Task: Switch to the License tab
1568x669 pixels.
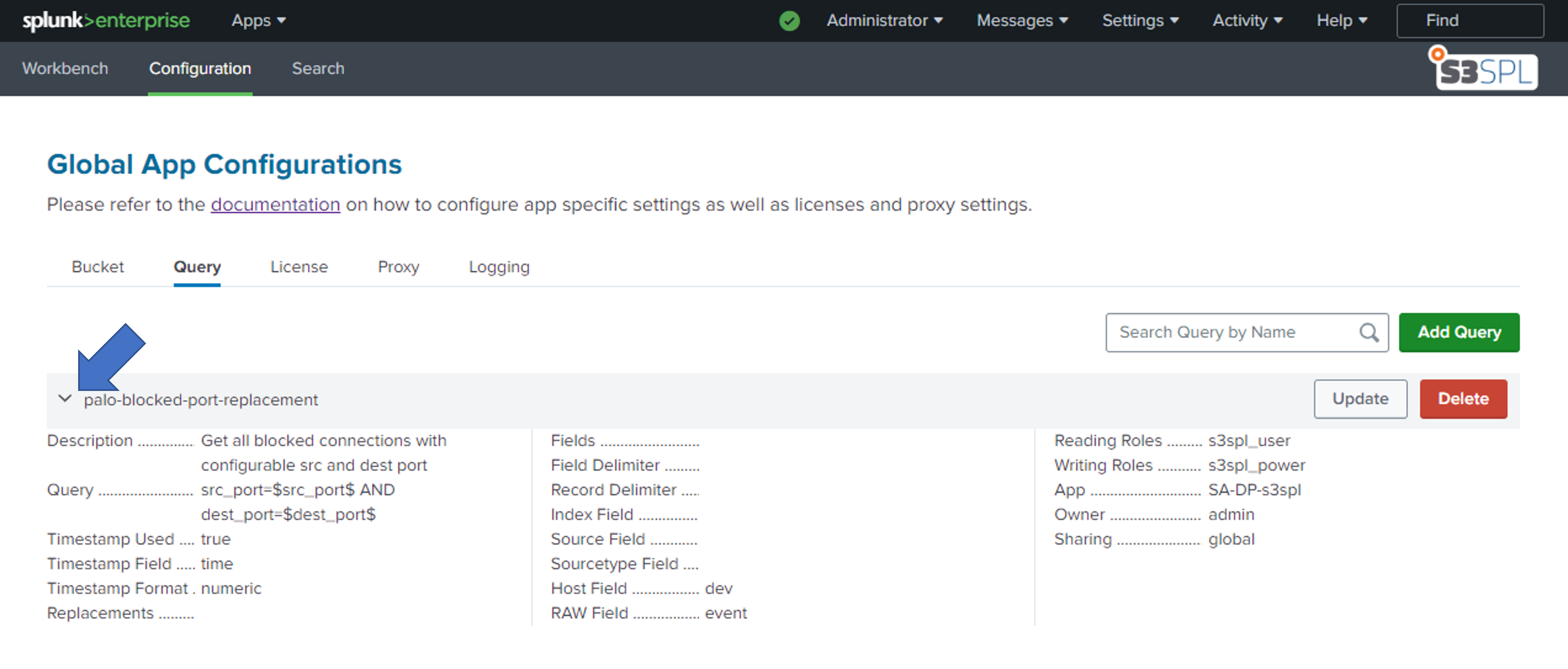Action: tap(299, 267)
